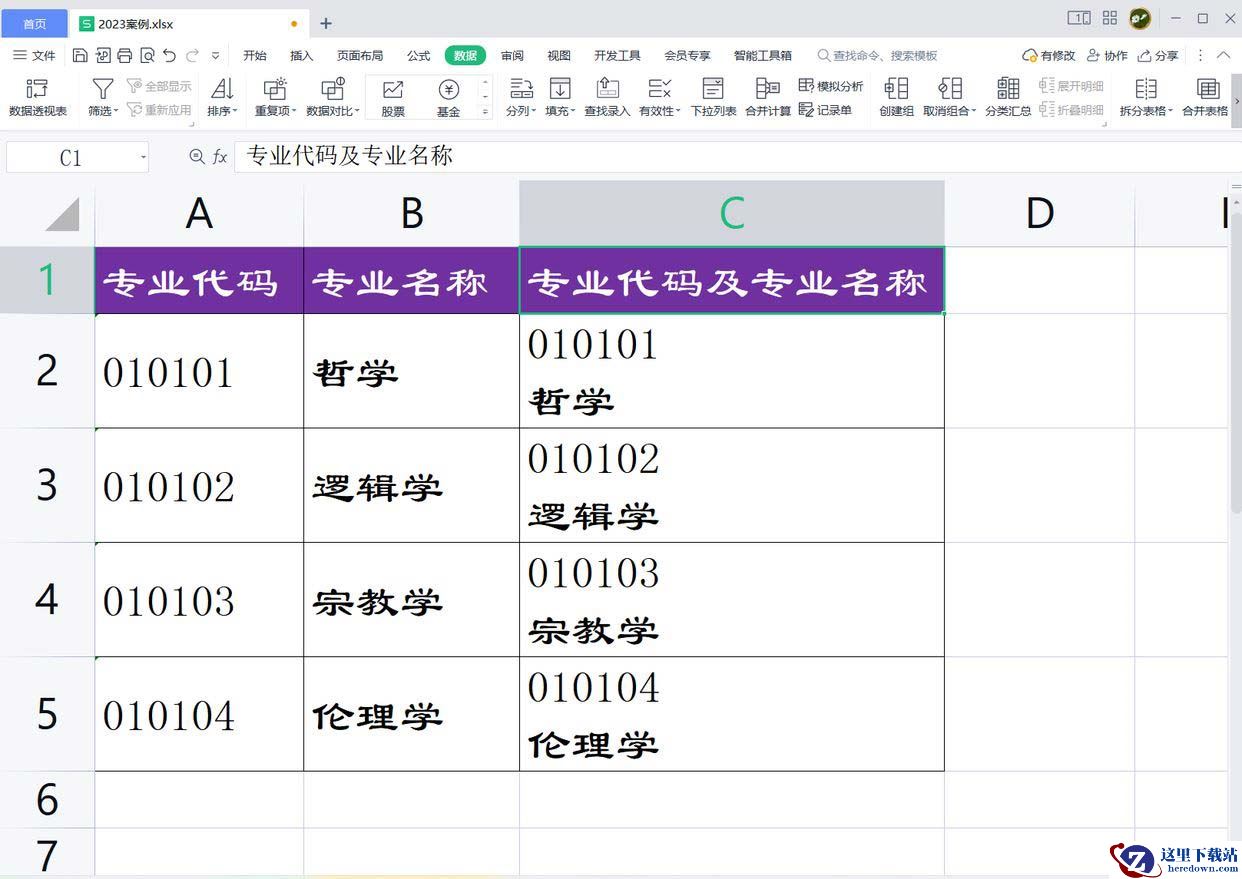Click the print preview icon
This screenshot has height=879, width=1242.
pyautogui.click(x=147, y=56)
